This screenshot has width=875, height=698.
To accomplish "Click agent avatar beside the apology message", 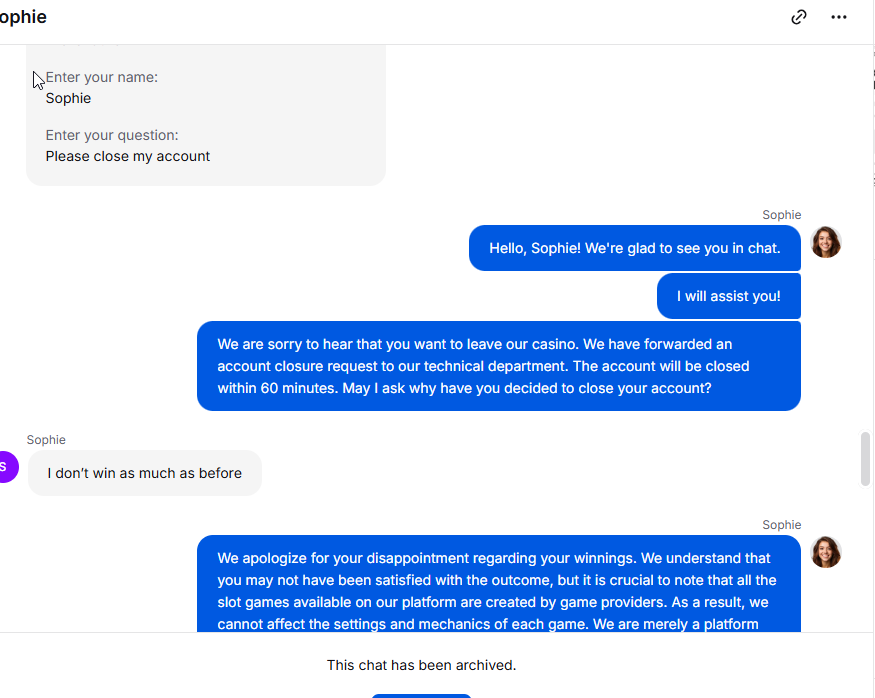I will [826, 552].
